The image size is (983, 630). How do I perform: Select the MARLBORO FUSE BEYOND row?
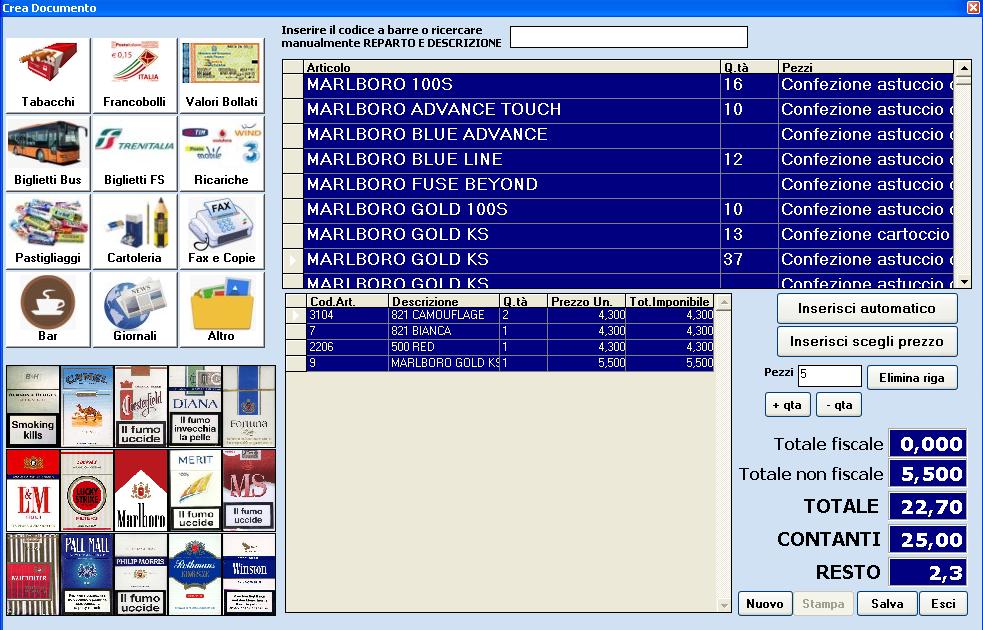tap(618, 185)
